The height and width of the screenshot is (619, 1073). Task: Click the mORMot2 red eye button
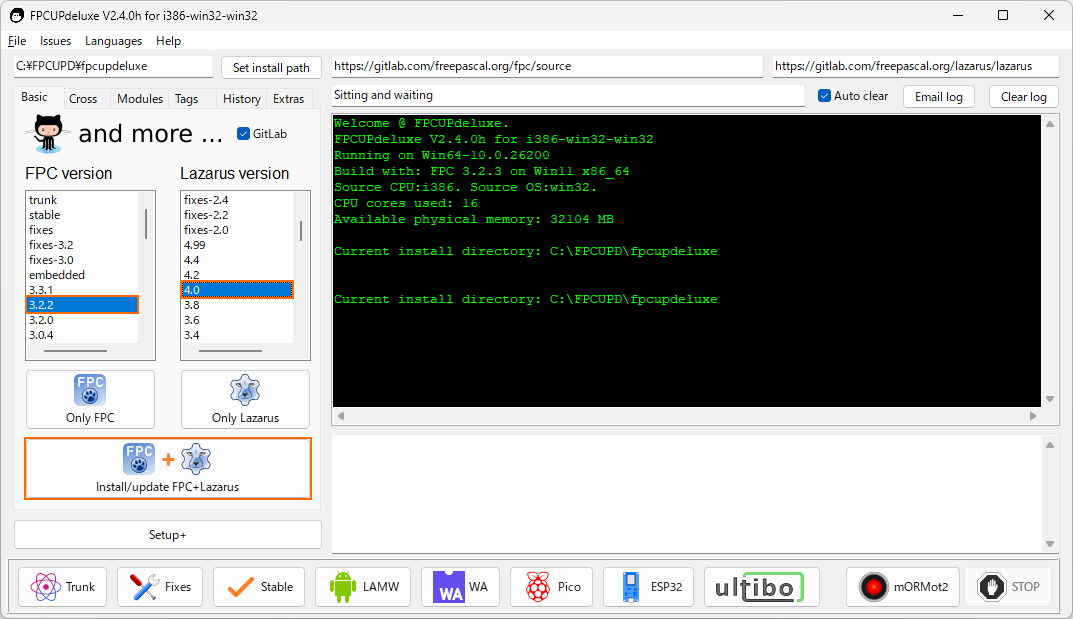[903, 587]
